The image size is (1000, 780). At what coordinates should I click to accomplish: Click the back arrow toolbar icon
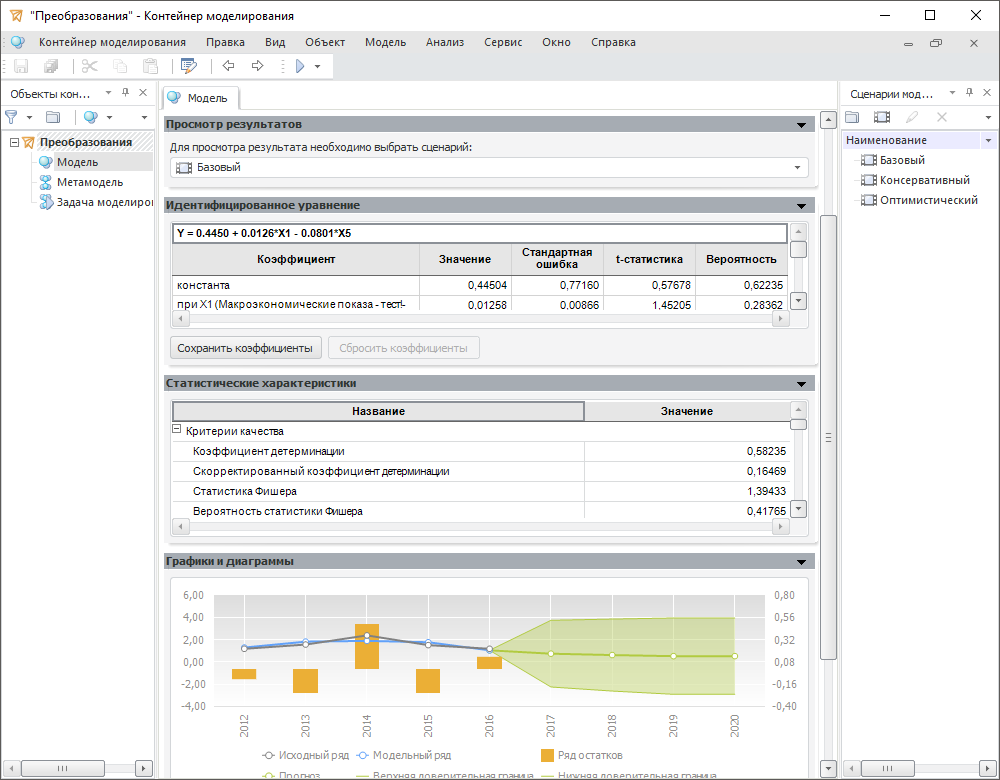tap(228, 66)
